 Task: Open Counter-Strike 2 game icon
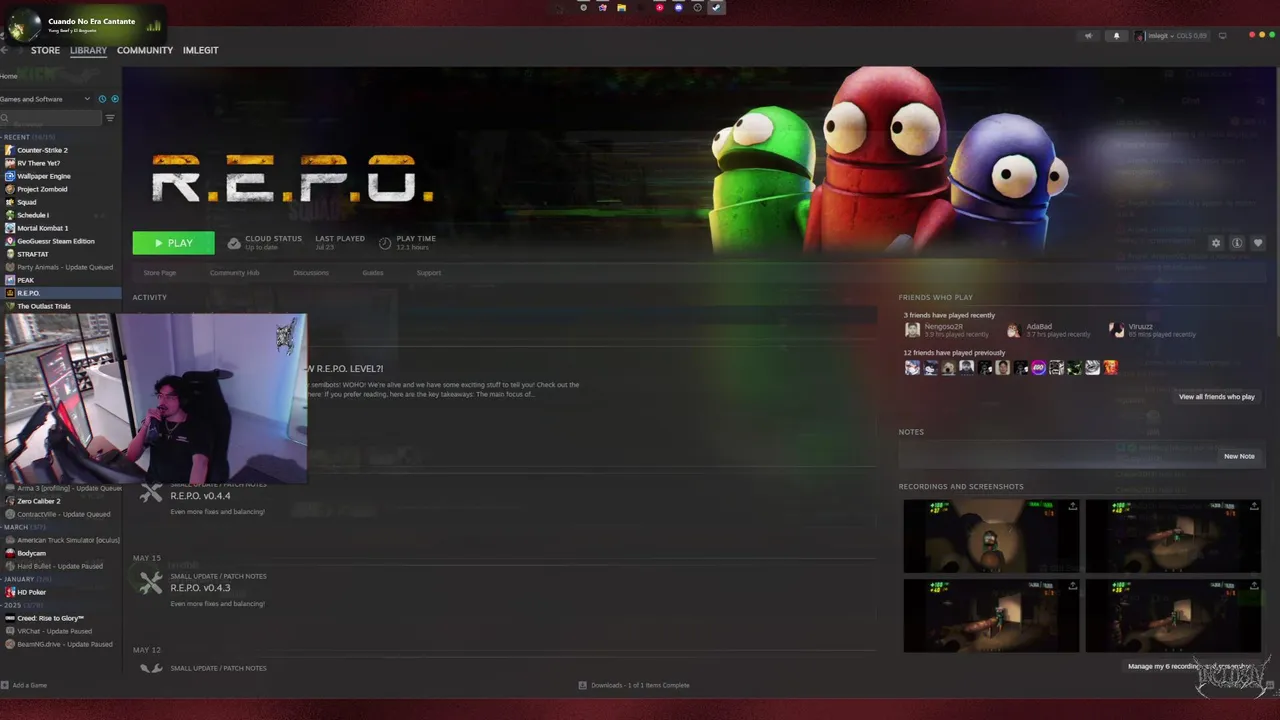[10, 150]
